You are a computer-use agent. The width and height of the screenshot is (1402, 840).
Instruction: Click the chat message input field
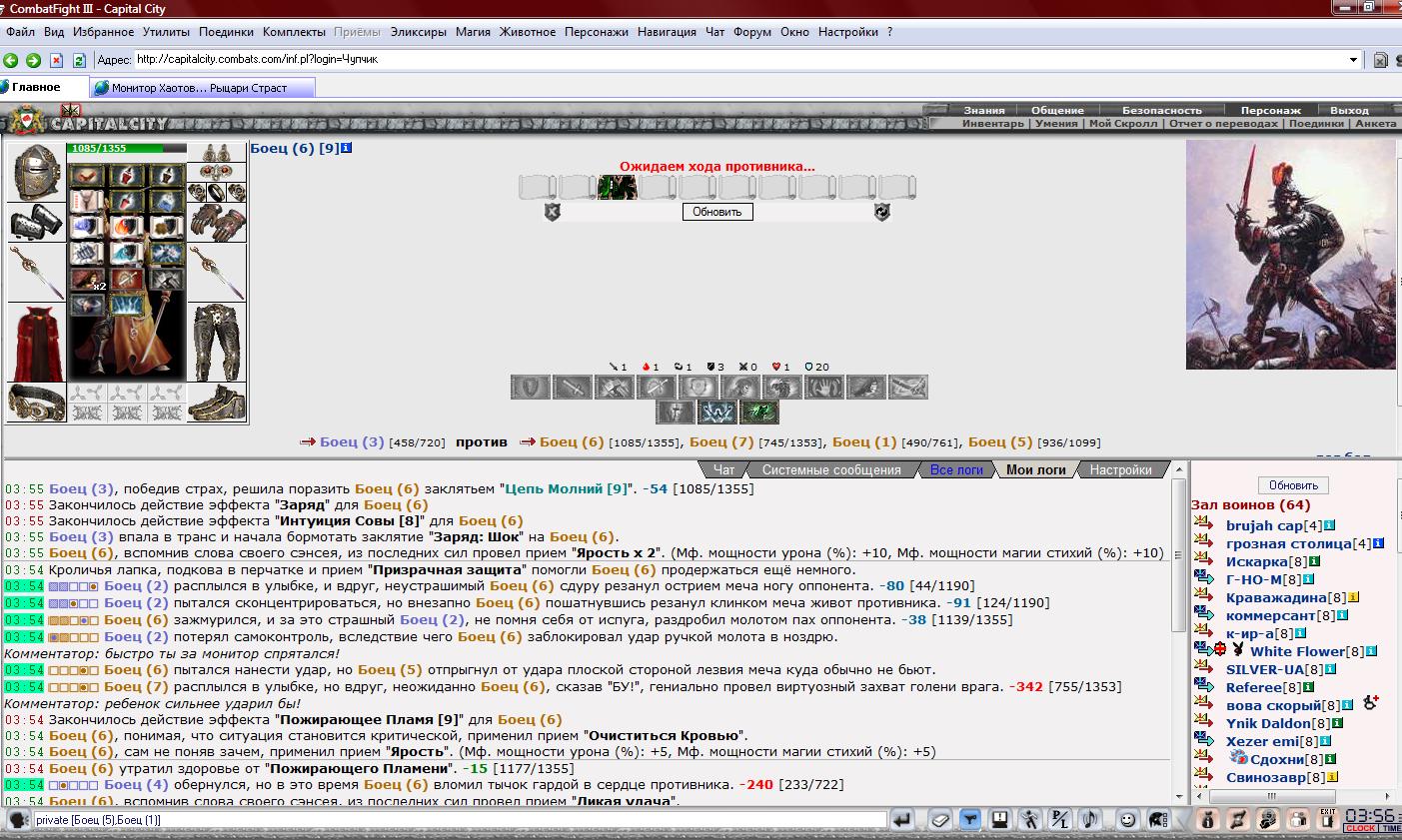pyautogui.click(x=460, y=820)
